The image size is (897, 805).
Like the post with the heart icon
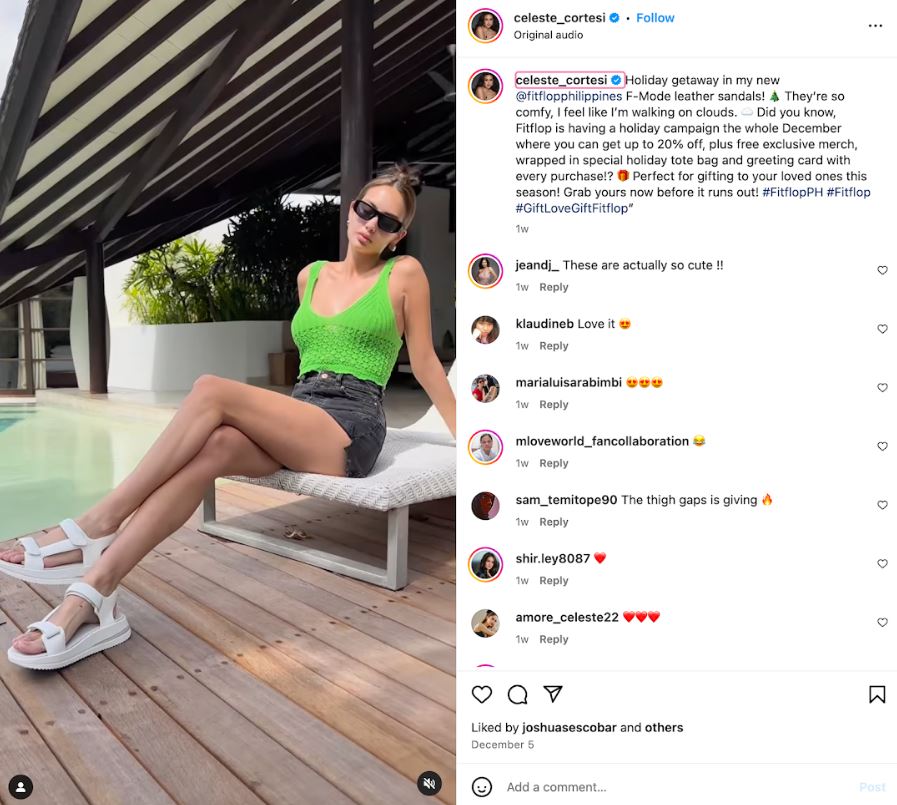coord(482,694)
